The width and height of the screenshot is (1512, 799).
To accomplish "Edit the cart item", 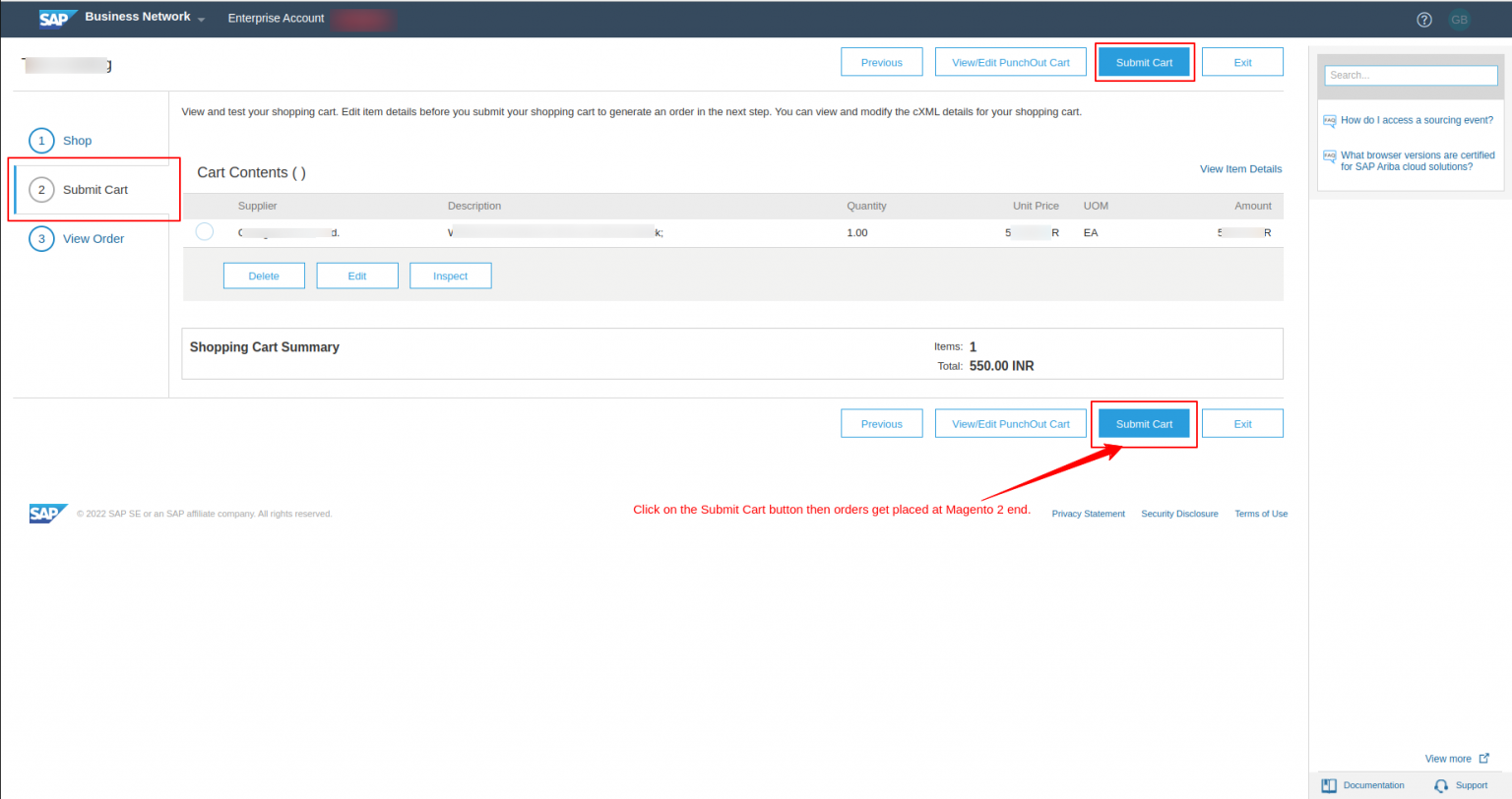I will [357, 276].
